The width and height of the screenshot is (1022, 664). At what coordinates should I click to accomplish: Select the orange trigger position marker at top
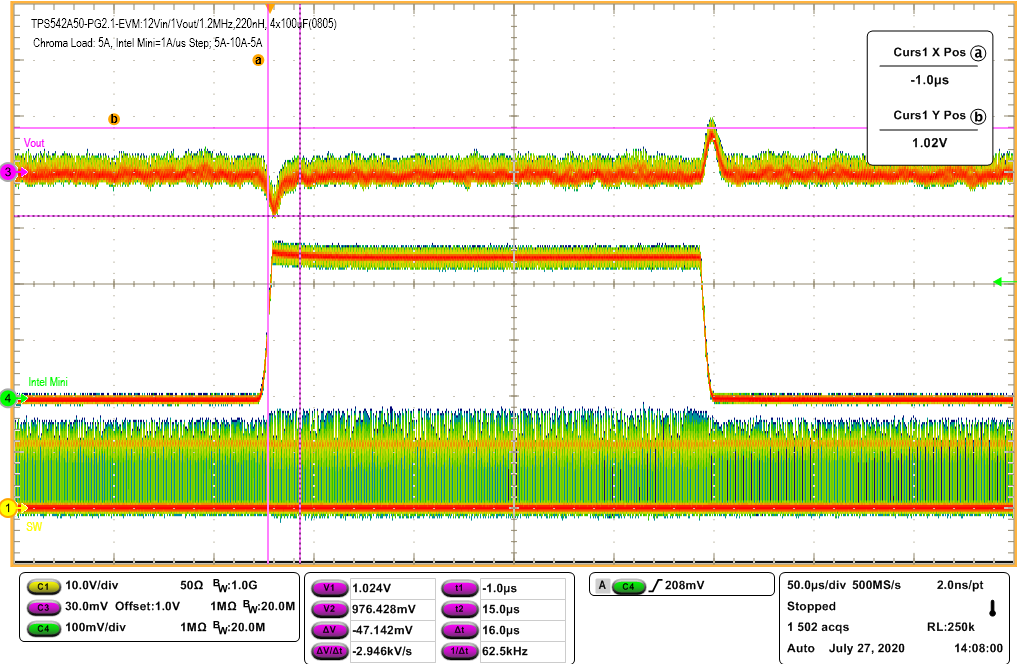pyautogui.click(x=272, y=8)
